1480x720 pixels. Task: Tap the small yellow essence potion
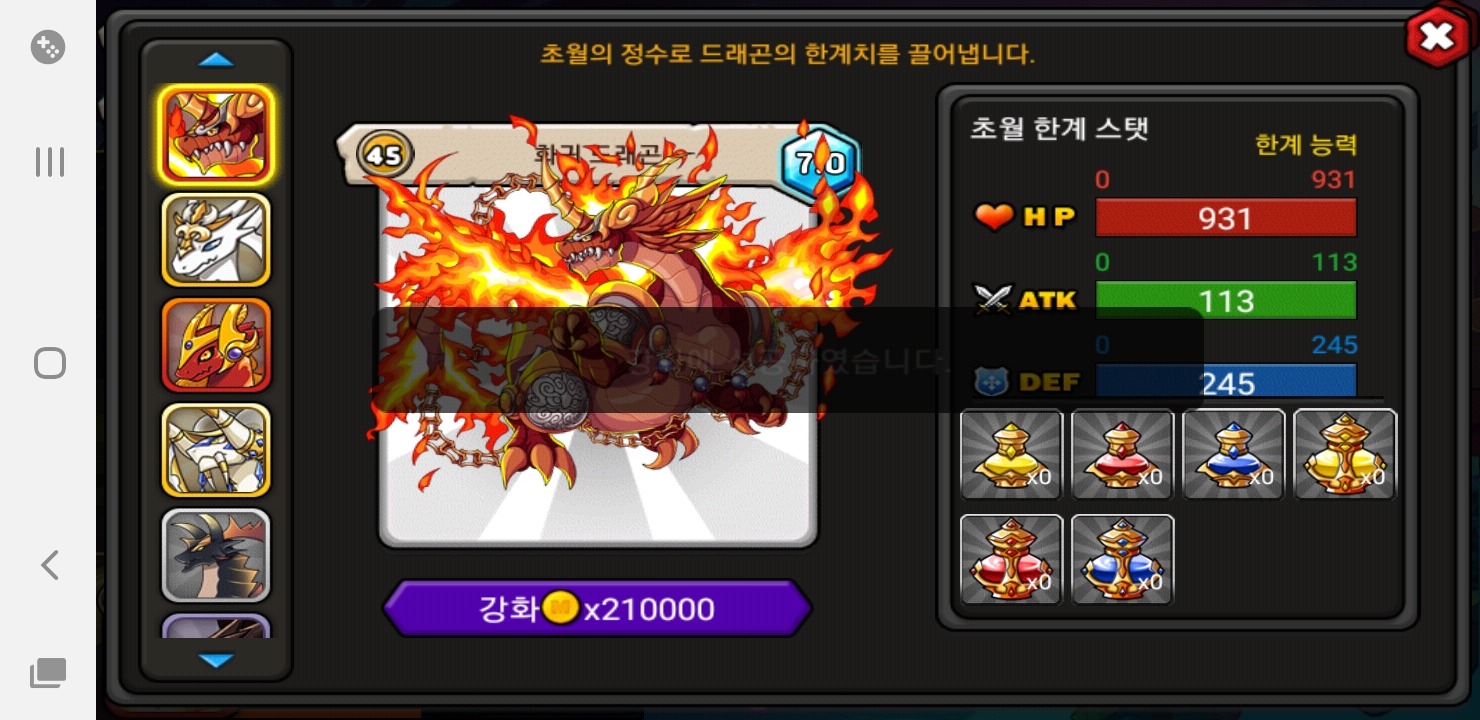1011,454
